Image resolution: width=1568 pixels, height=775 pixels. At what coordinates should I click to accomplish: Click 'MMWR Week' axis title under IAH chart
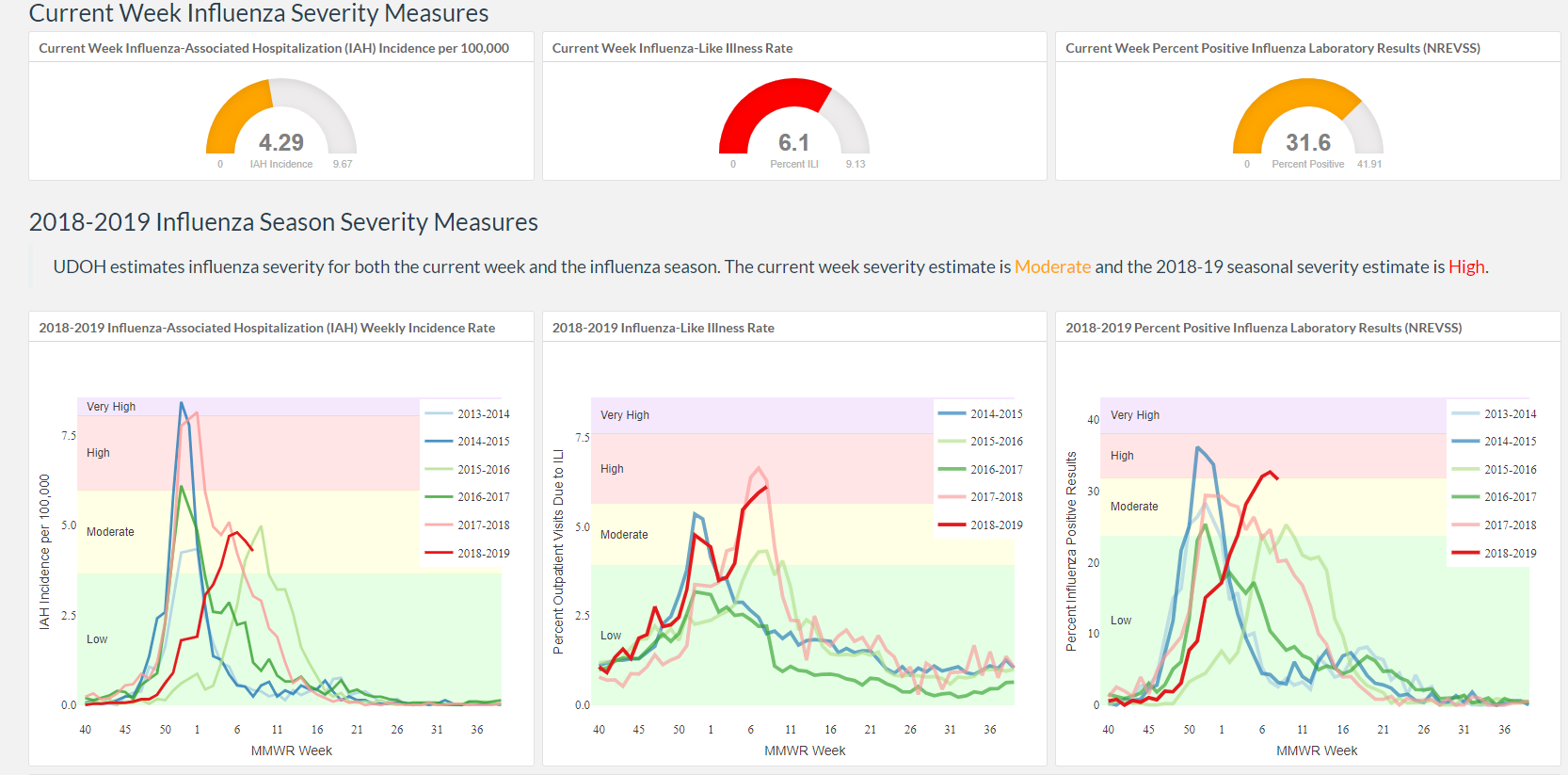292,751
